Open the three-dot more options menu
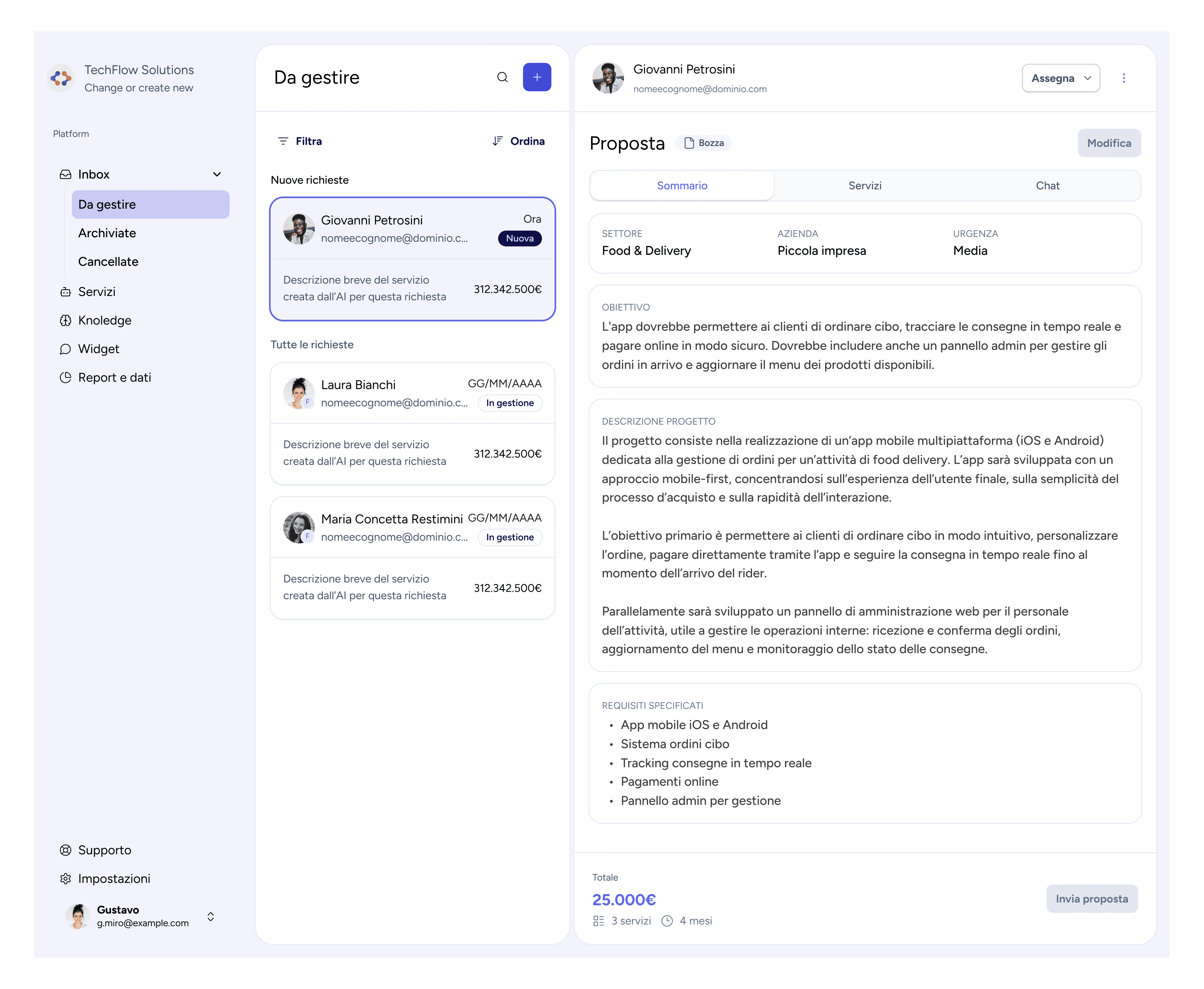Screen dimensions: 1204x989 coord(1123,78)
